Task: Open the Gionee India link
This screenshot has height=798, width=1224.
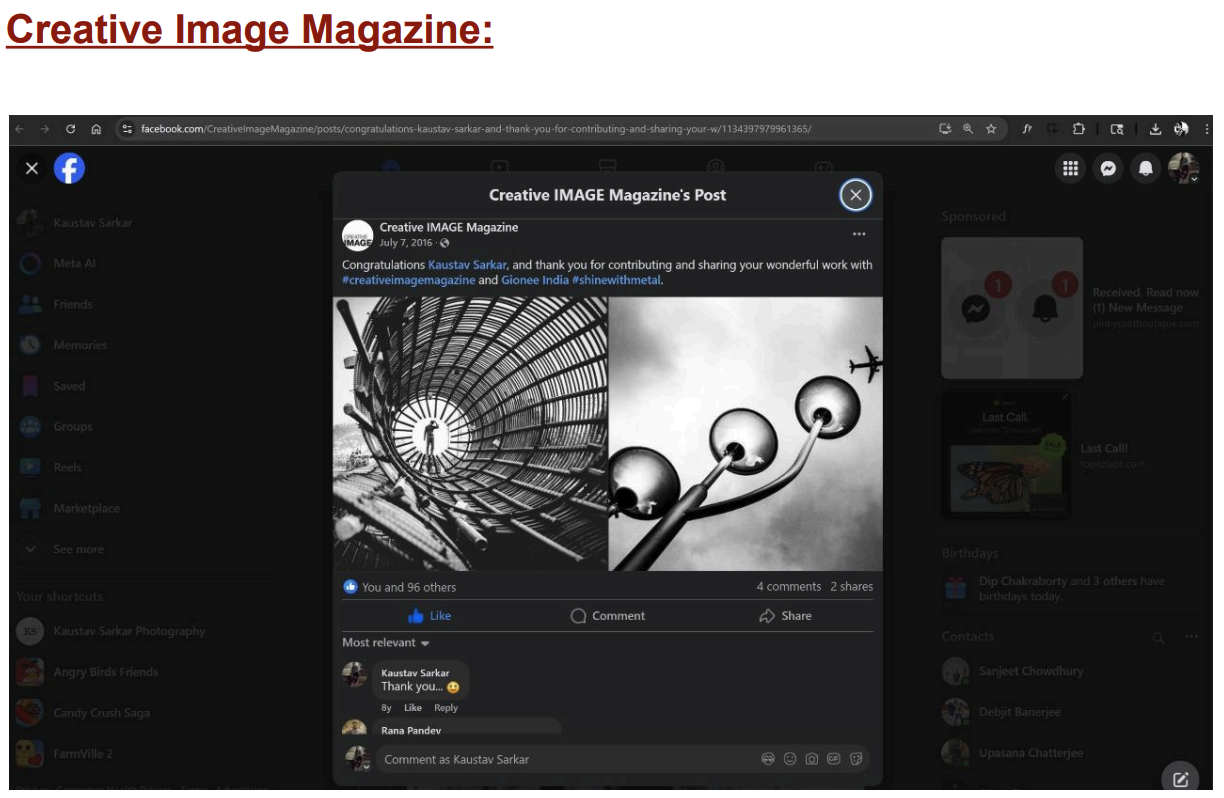Action: (x=535, y=281)
